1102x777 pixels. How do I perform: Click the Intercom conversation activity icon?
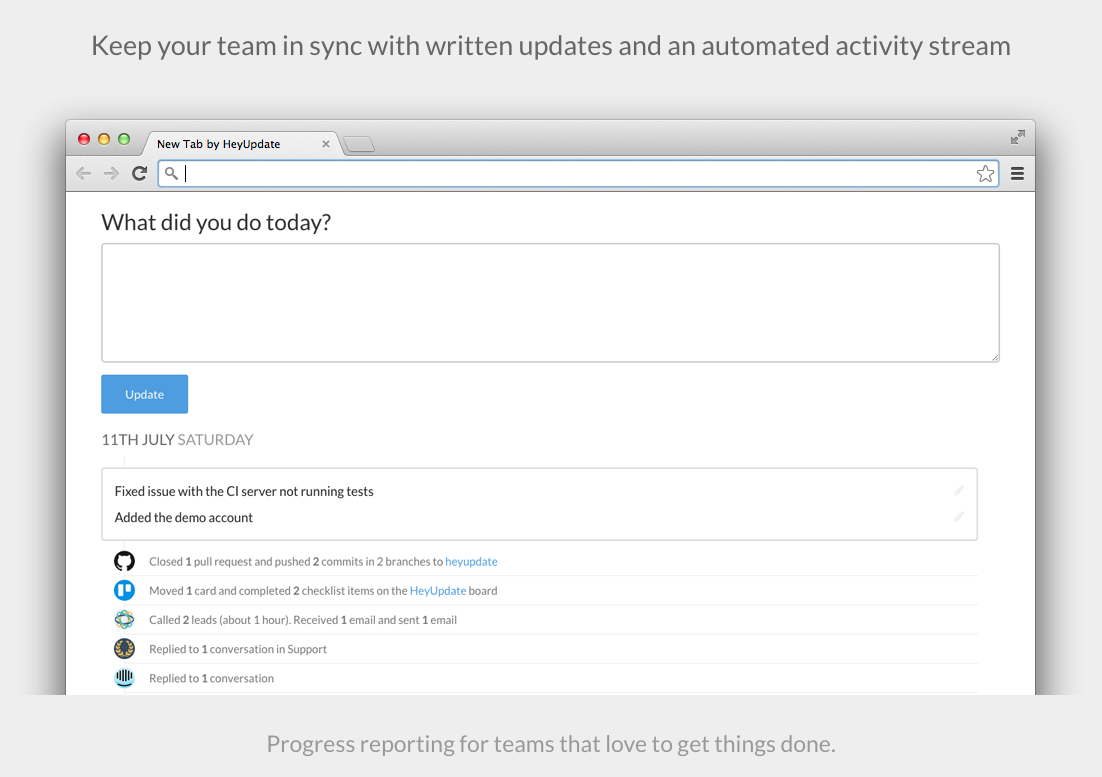(124, 678)
